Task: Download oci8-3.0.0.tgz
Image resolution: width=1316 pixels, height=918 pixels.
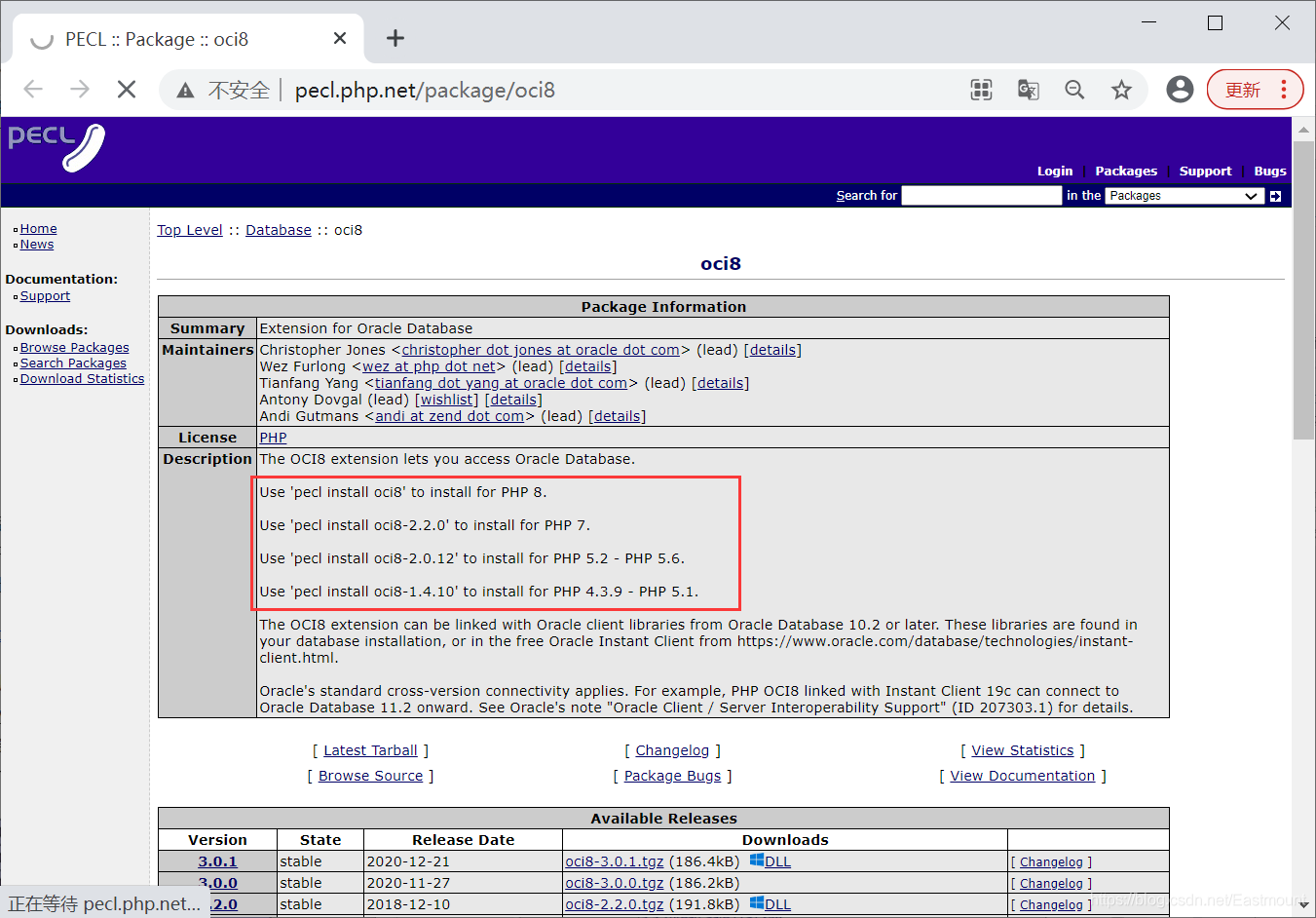Action: pyautogui.click(x=615, y=883)
